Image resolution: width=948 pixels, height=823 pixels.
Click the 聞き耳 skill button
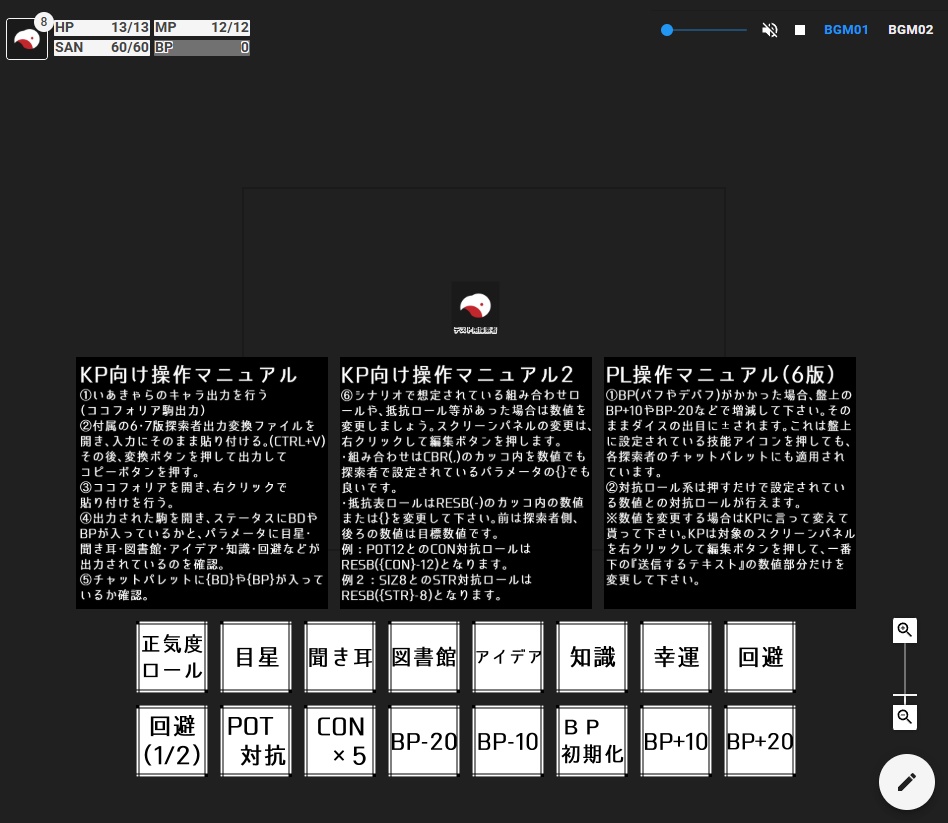(340, 657)
